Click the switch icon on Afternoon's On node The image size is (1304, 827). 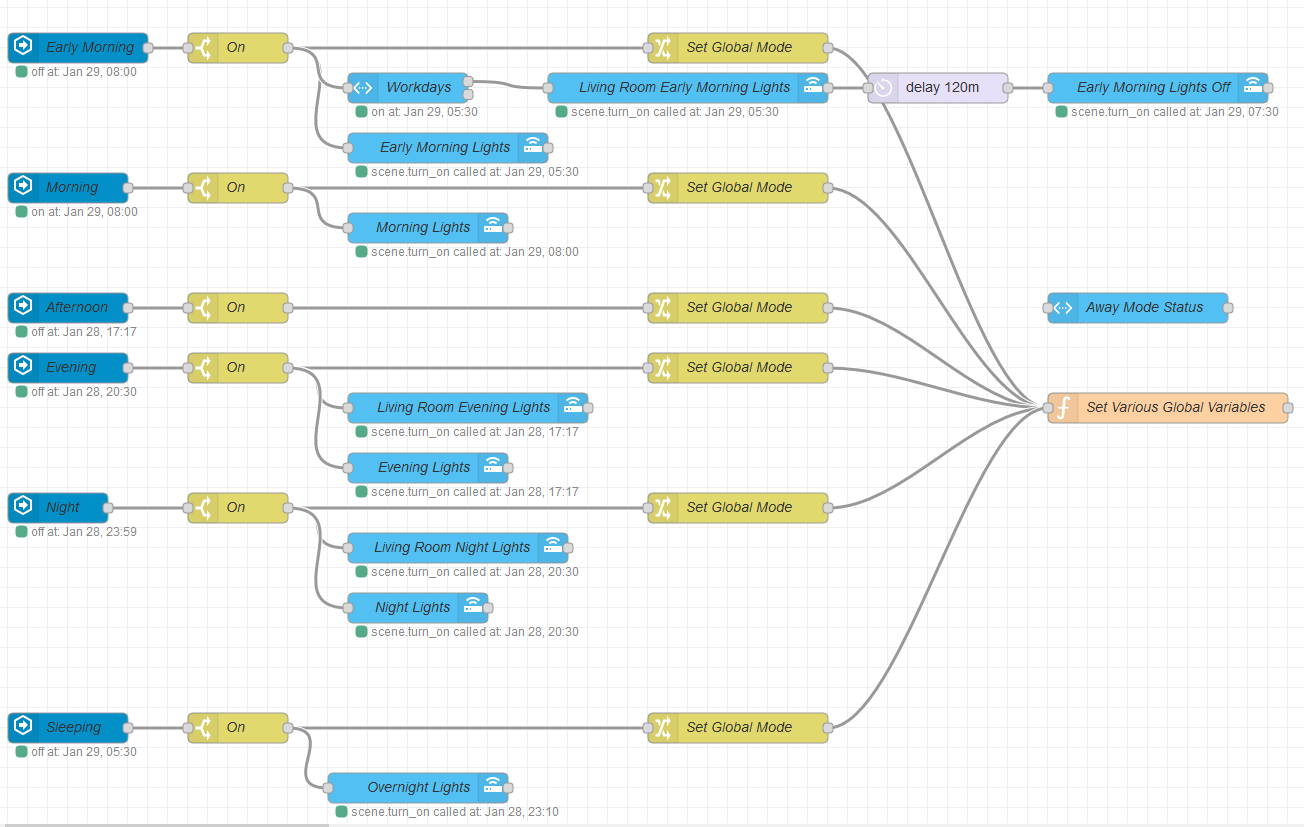click(203, 307)
